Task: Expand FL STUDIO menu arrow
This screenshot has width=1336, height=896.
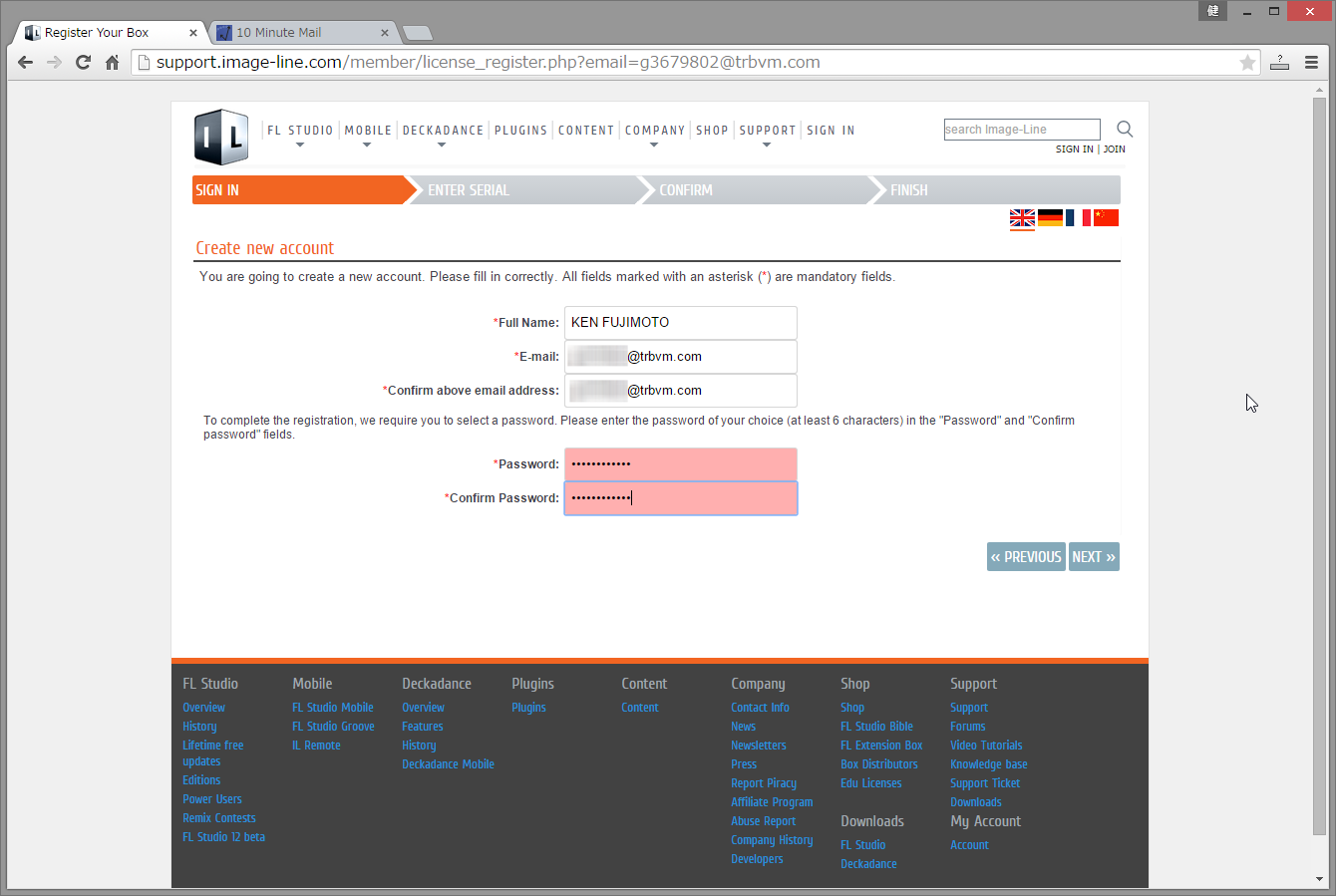Action: [300, 146]
